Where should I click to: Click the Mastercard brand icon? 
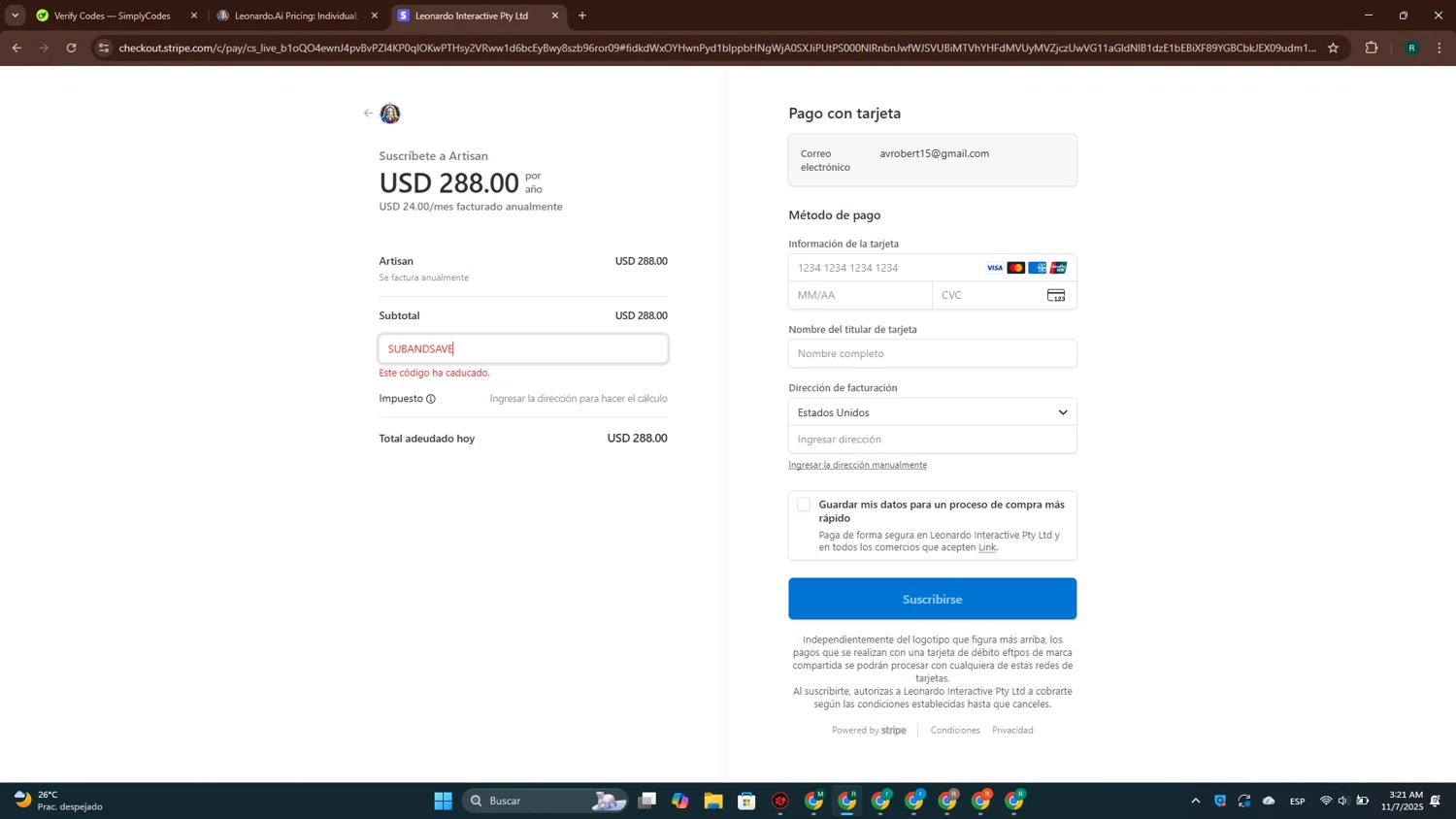1016,268
